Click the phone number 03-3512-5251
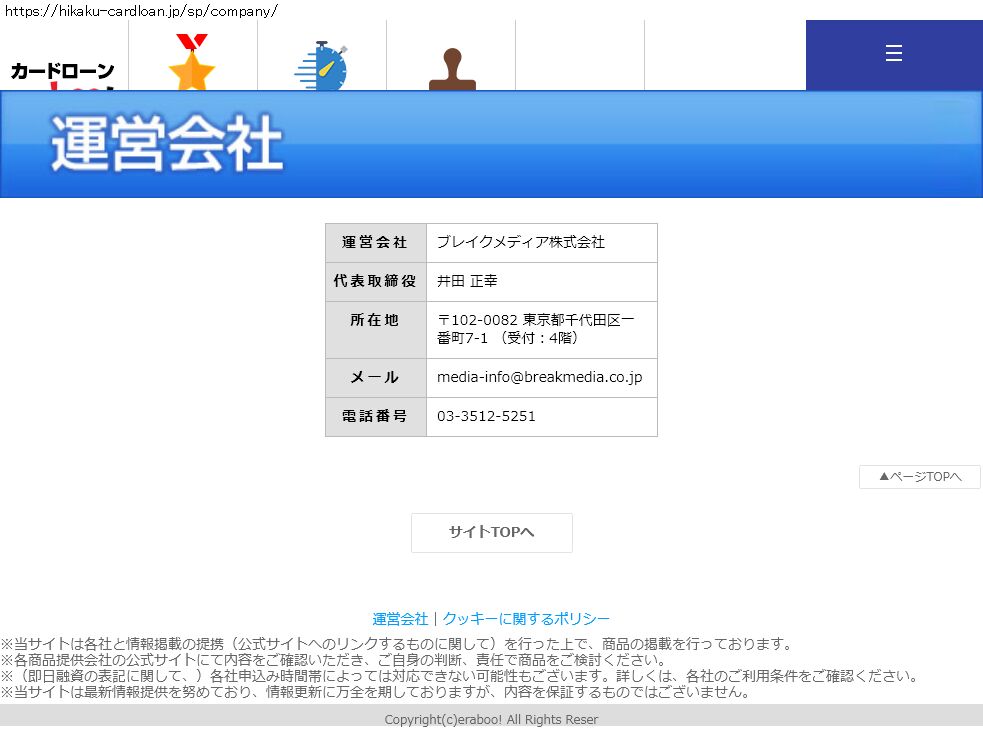This screenshot has height=729, width=983. click(486, 416)
